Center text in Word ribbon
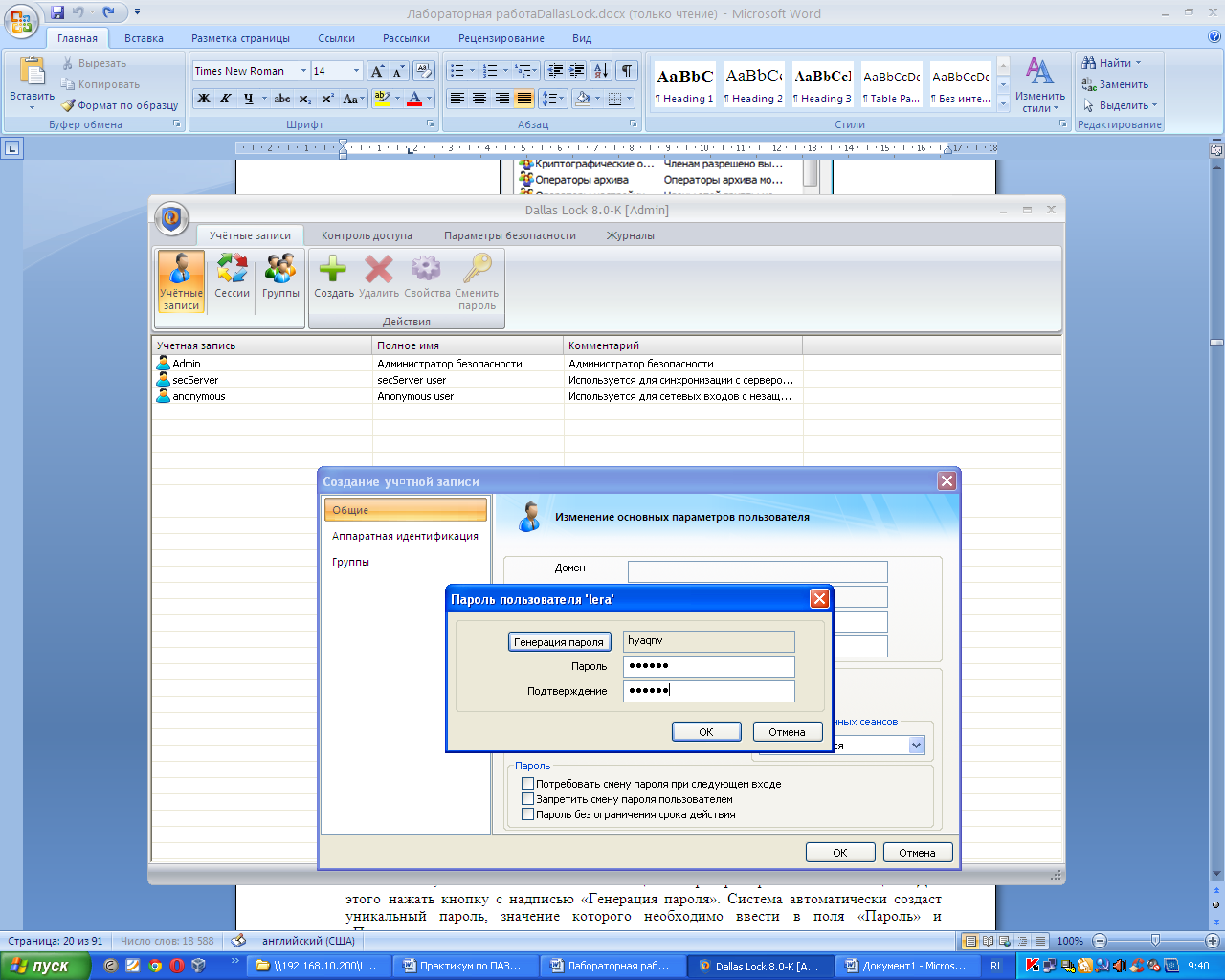 pyautogui.click(x=479, y=99)
